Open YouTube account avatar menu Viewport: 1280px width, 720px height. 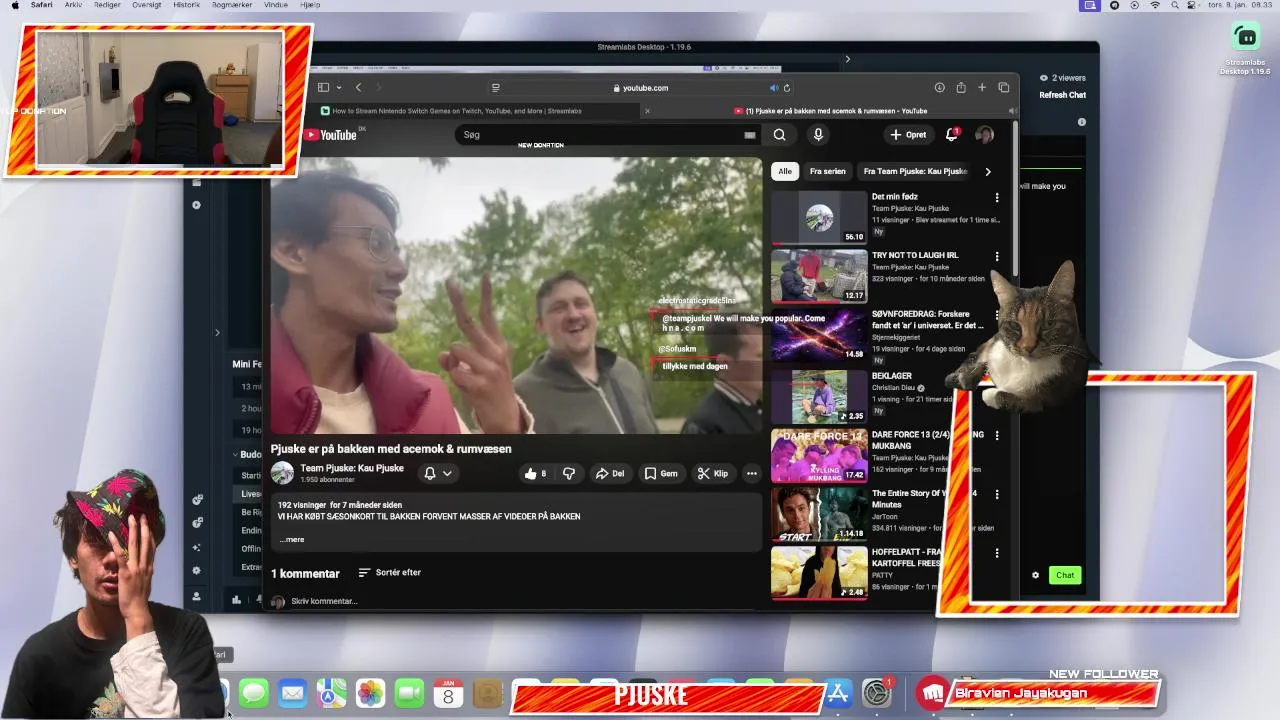tap(985, 135)
